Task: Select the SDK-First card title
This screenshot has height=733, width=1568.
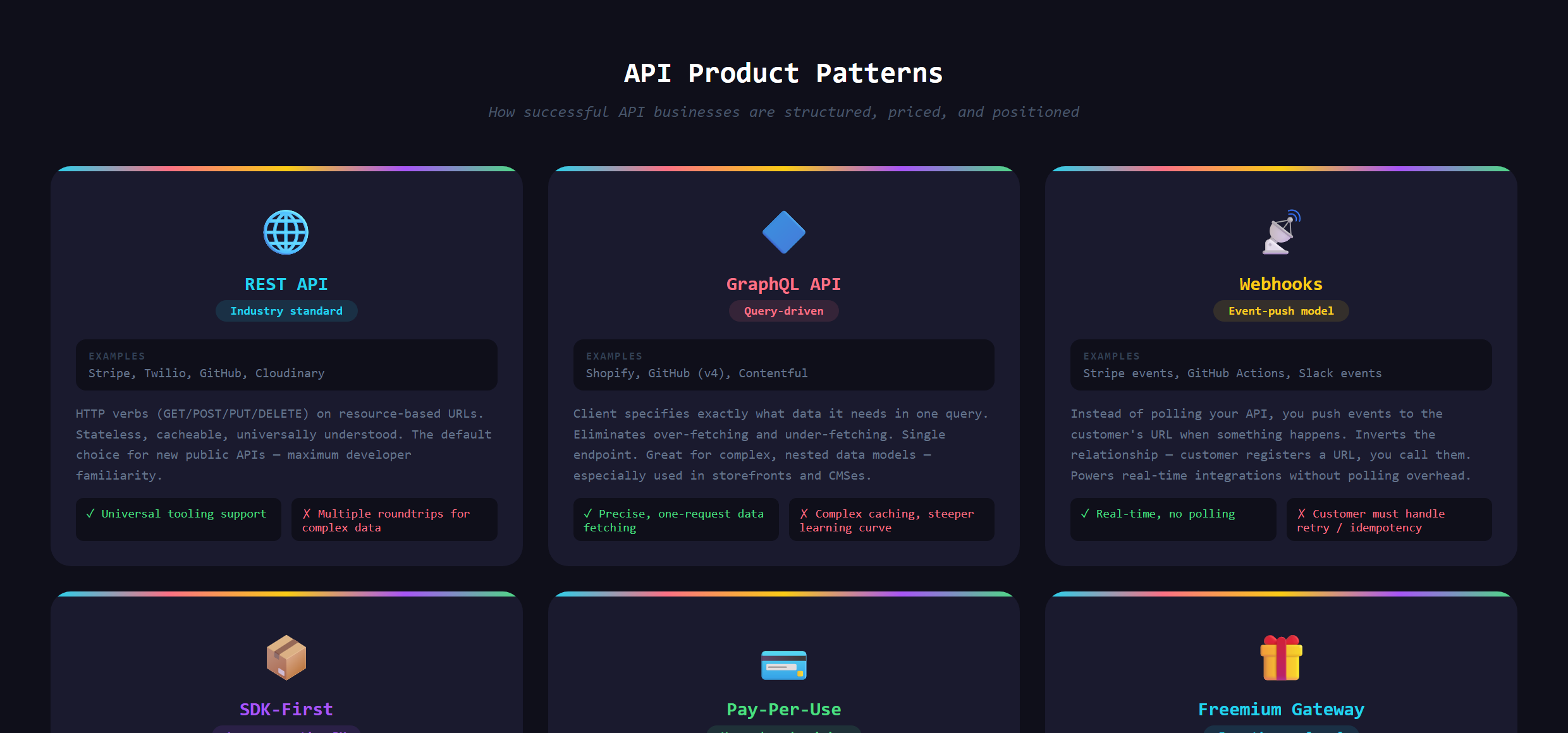Action: [286, 710]
